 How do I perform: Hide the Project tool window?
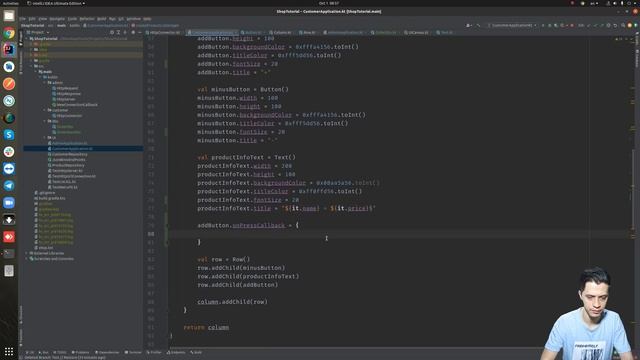(x=140, y=32)
